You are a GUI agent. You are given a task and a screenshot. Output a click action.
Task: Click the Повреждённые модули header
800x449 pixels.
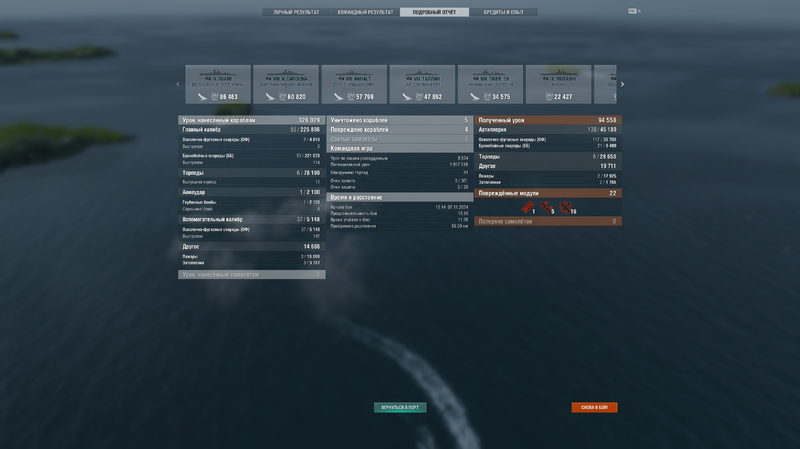(548, 193)
